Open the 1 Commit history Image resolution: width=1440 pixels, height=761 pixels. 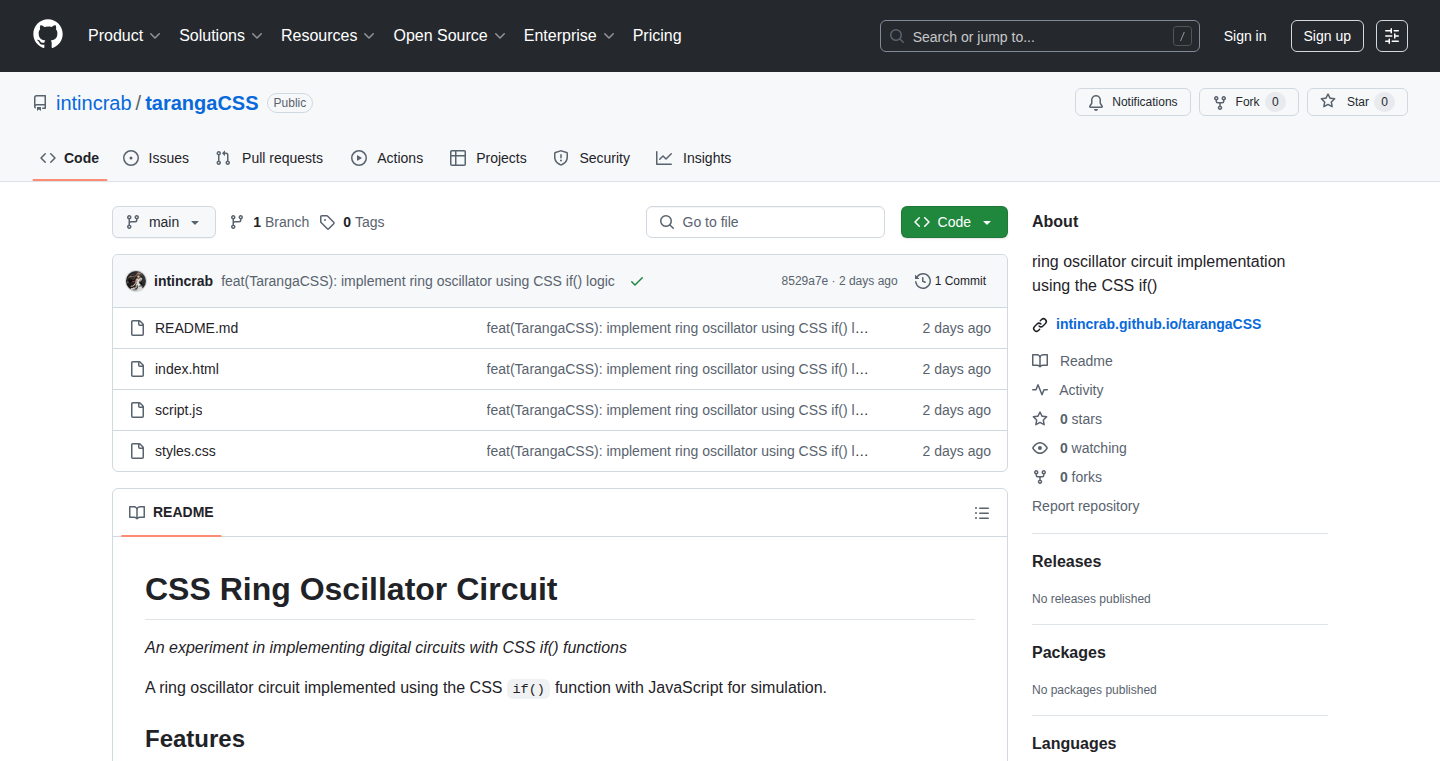click(951, 281)
